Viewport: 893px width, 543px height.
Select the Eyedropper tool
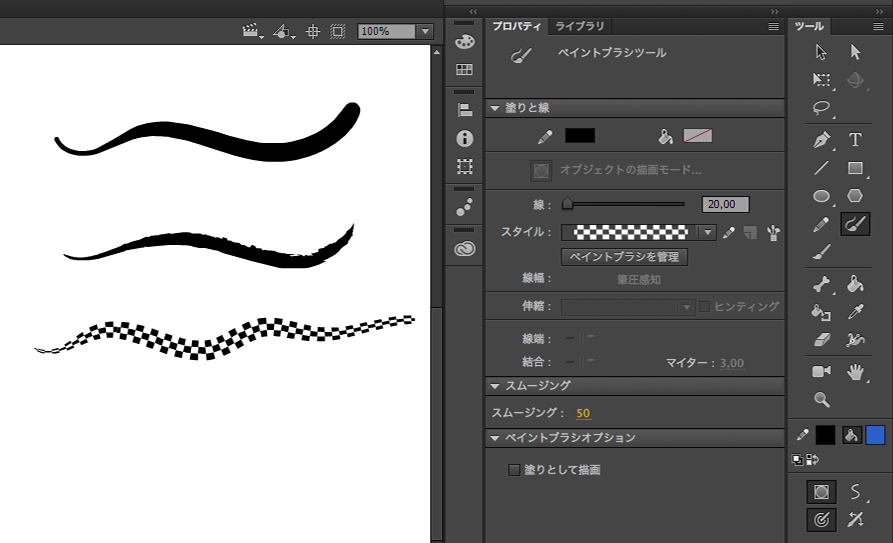click(x=855, y=312)
